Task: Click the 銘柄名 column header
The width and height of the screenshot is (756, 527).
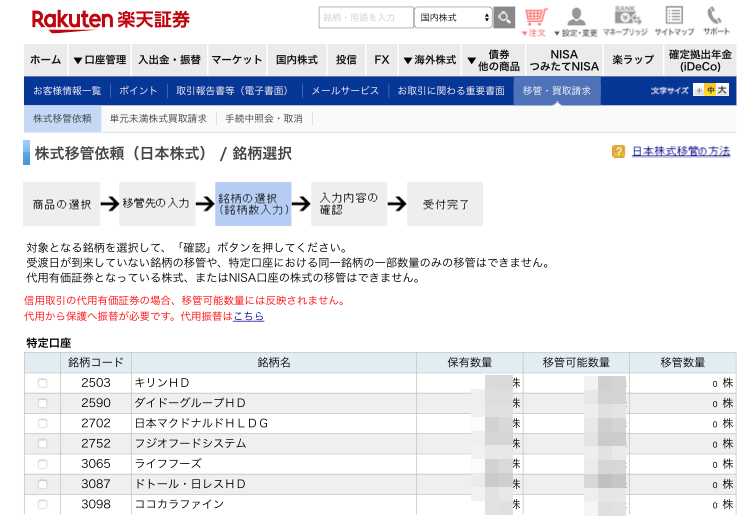Action: pos(274,363)
